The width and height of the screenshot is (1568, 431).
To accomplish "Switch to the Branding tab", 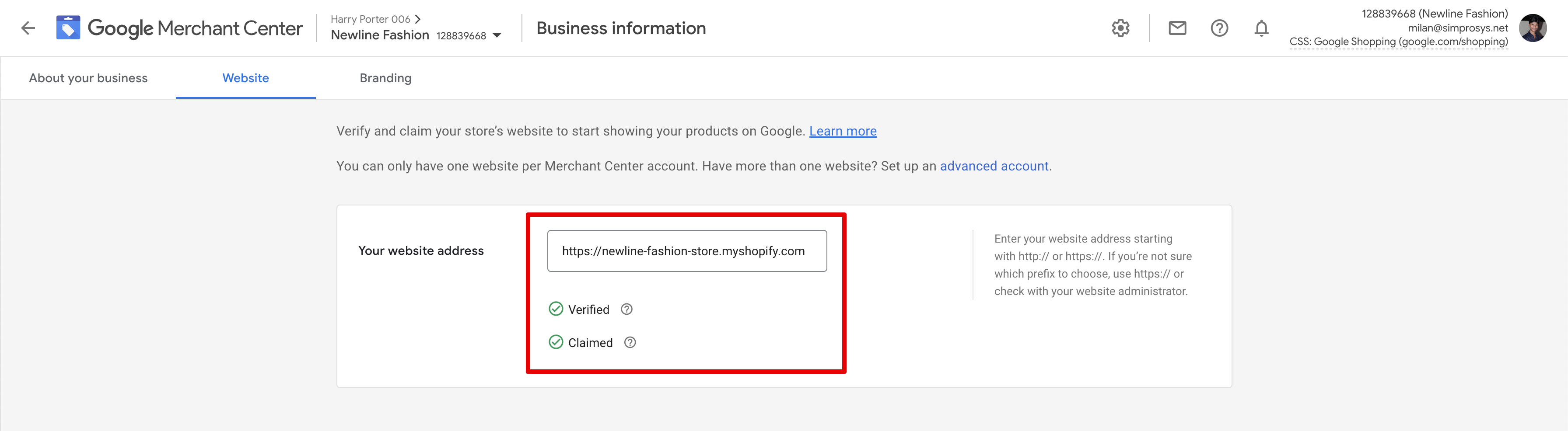I will click(x=385, y=78).
